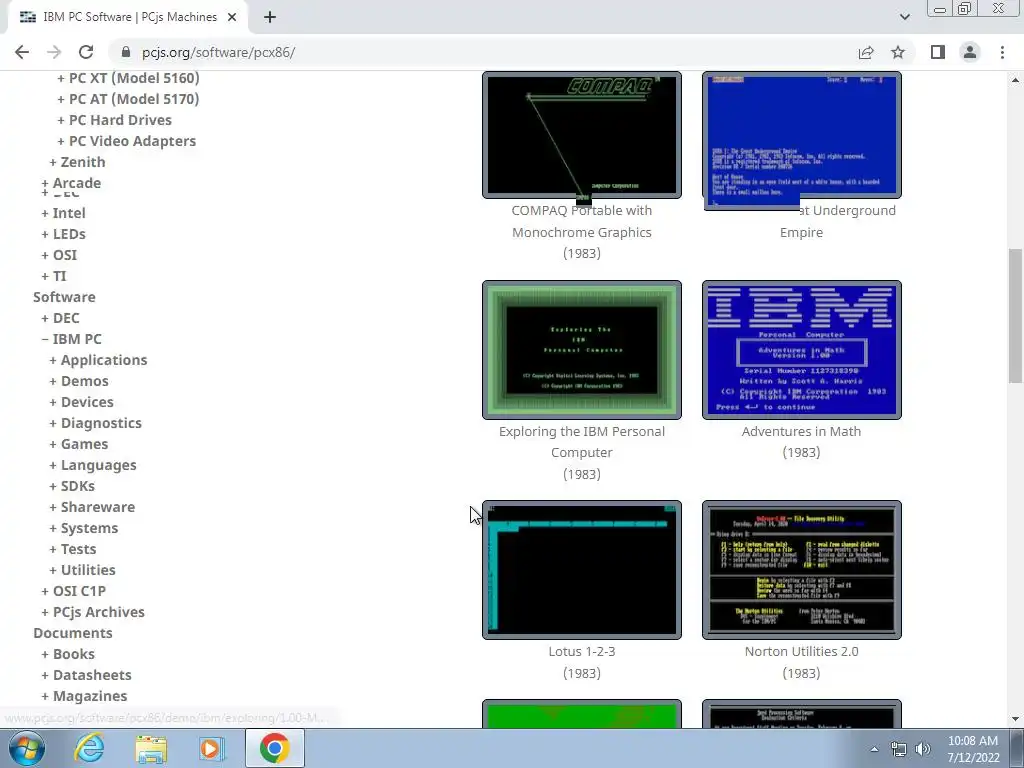
Task: Click the Norton Utilities 2.0 caption
Action: click(801, 651)
